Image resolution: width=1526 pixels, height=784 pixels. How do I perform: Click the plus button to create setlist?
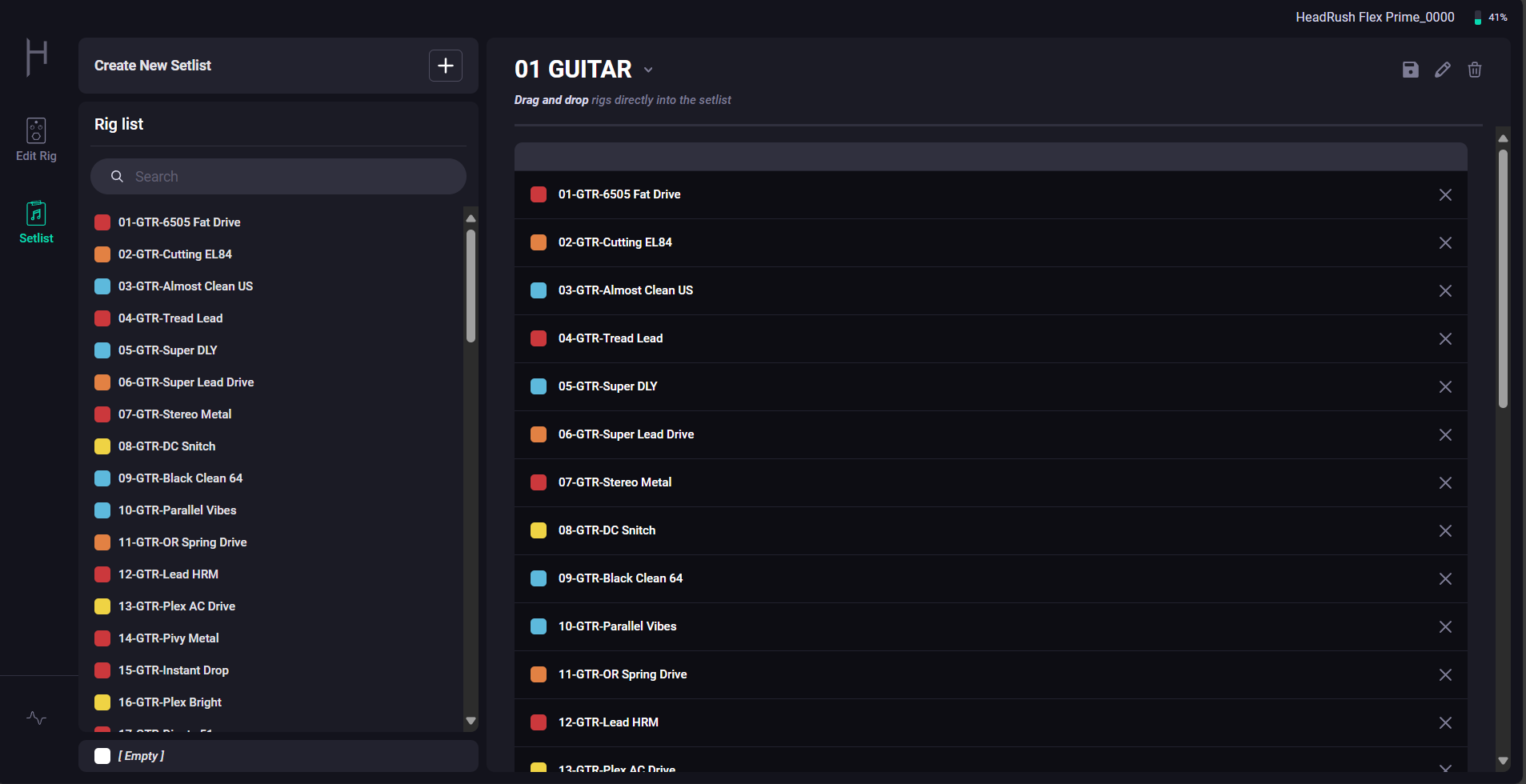pyautogui.click(x=446, y=66)
